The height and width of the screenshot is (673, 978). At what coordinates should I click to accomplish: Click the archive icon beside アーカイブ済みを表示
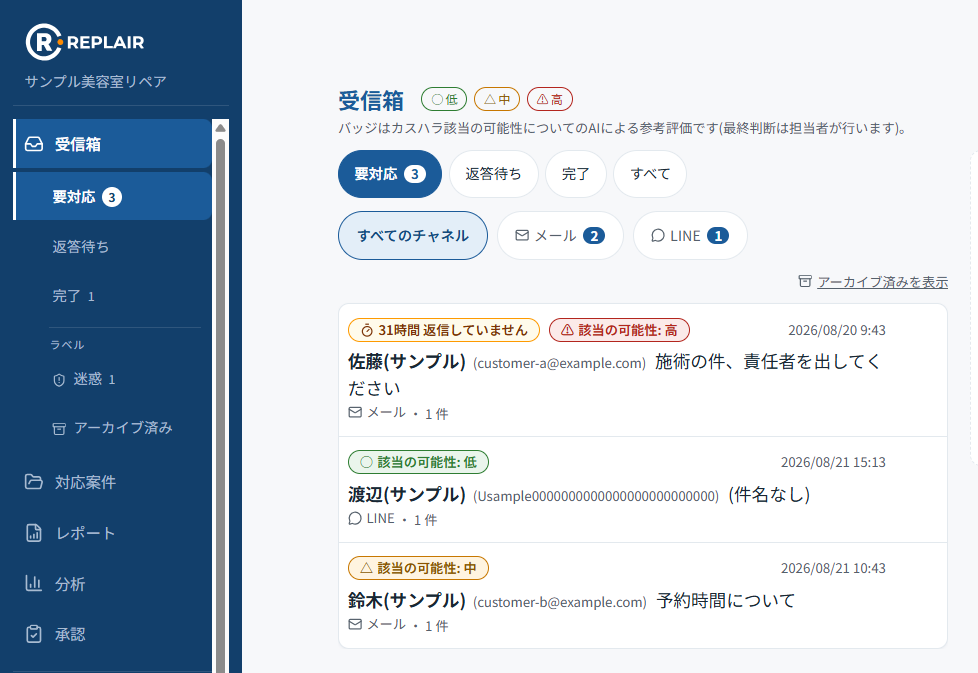[x=805, y=281]
